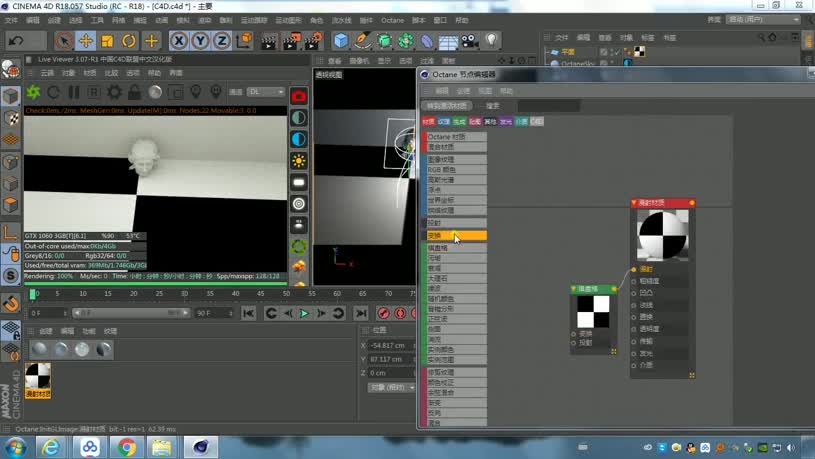
Task: Open 帮助 menu in Octane node editor
Action: [507, 91]
